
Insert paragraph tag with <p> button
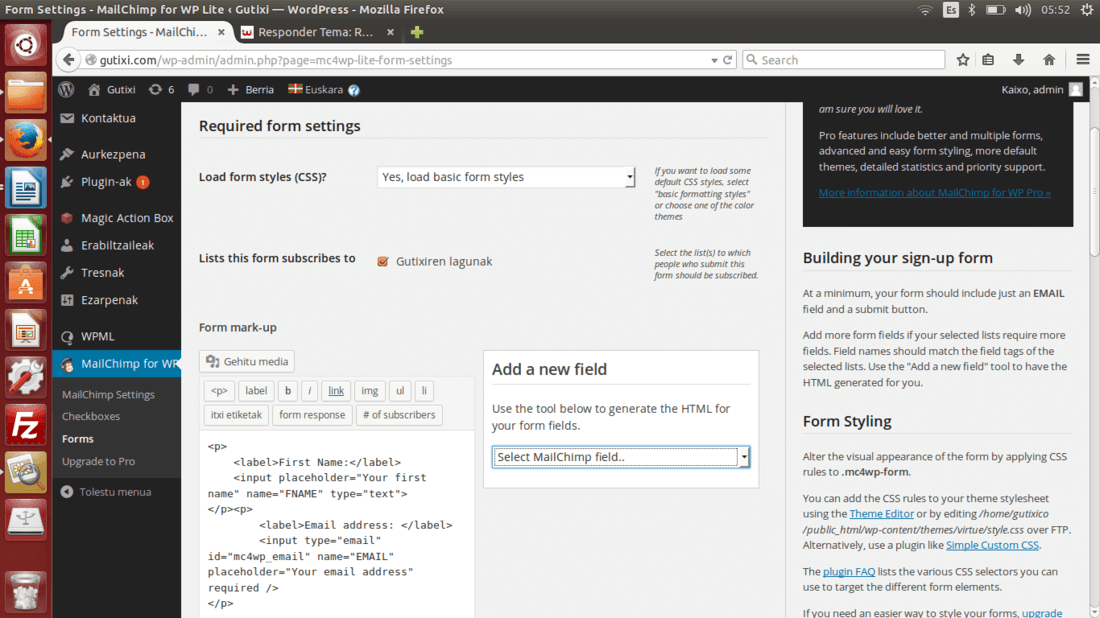pyautogui.click(x=219, y=391)
